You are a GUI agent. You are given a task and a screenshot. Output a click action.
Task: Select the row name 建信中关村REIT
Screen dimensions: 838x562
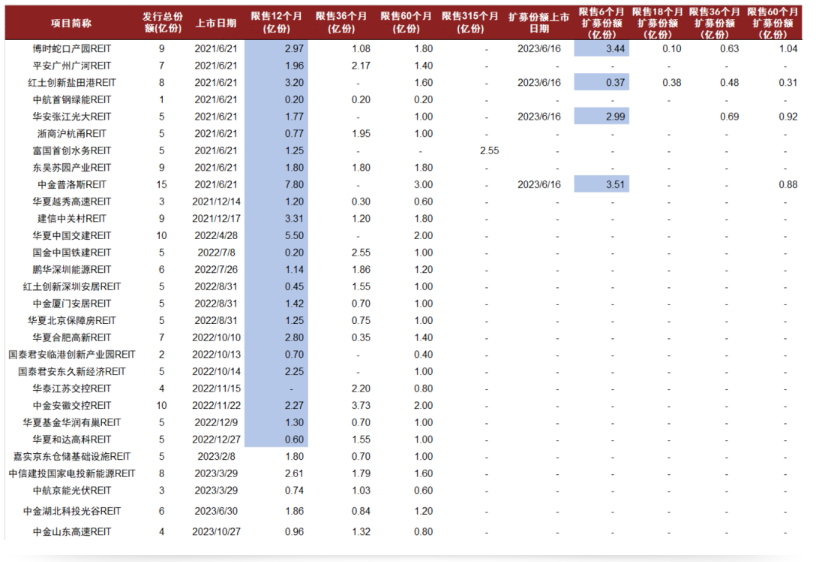click(72, 218)
